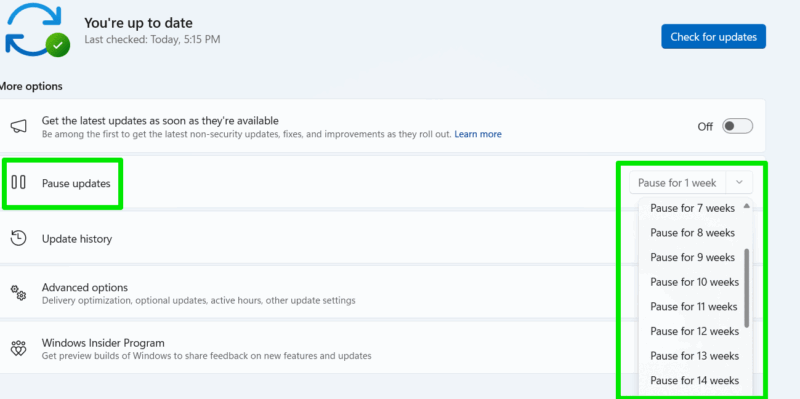Viewport: 800px width, 399px height.
Task: Click the You're up to date heading
Action: click(x=138, y=23)
